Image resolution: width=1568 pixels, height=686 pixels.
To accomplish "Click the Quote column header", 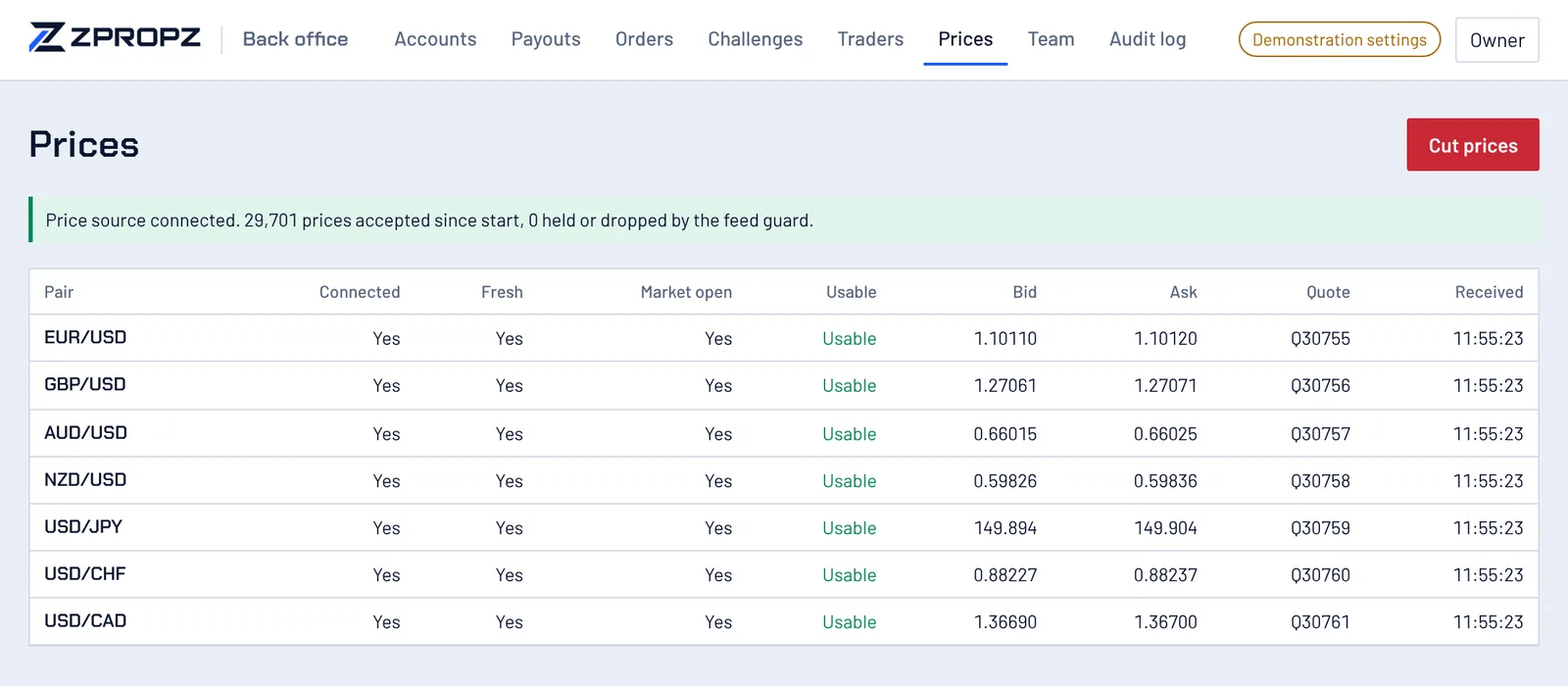I will point(1328,292).
